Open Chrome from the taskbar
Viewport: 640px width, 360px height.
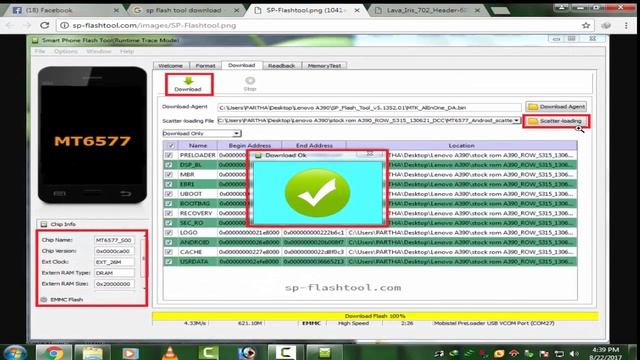(x=54, y=353)
